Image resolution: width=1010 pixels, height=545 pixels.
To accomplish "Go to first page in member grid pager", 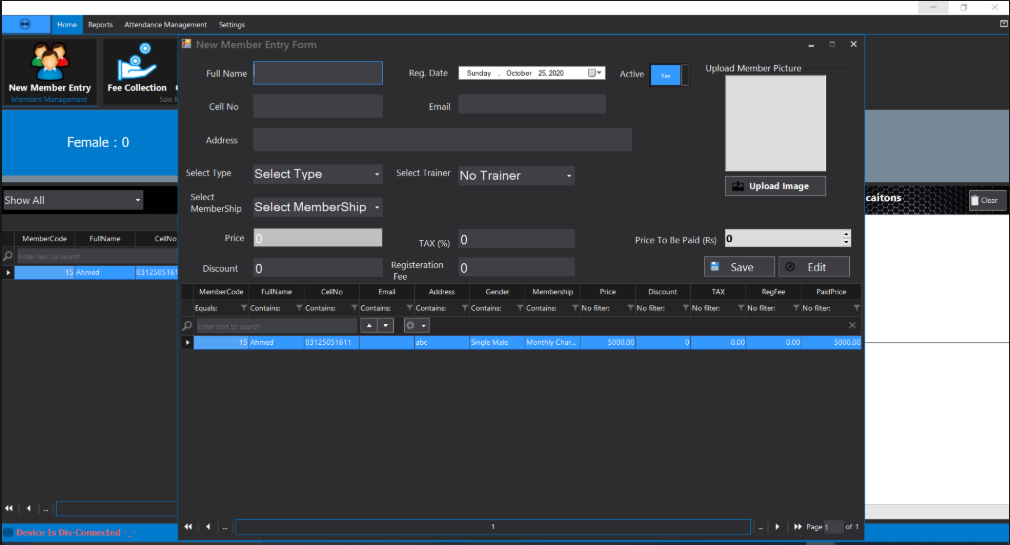I will point(188,526).
